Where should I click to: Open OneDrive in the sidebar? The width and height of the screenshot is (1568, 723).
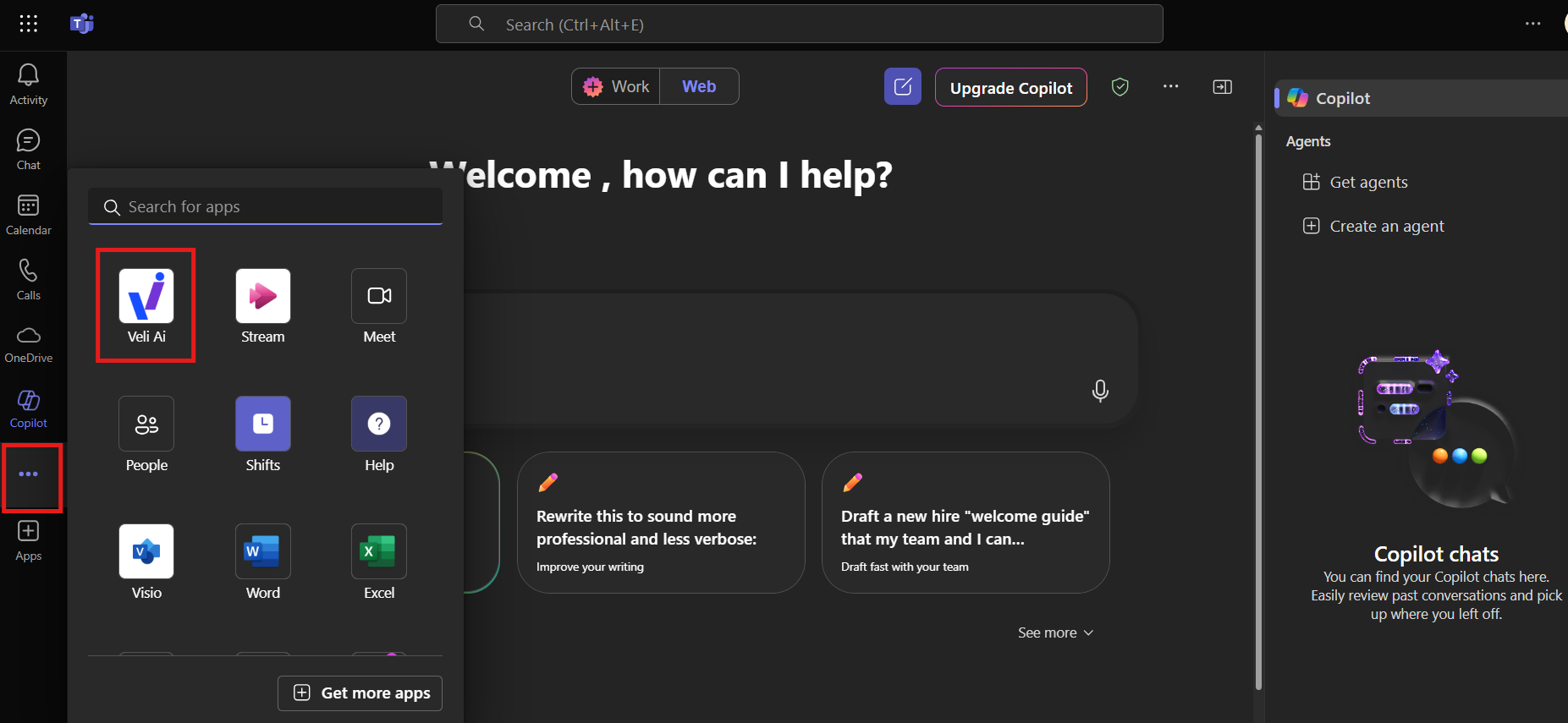29,345
